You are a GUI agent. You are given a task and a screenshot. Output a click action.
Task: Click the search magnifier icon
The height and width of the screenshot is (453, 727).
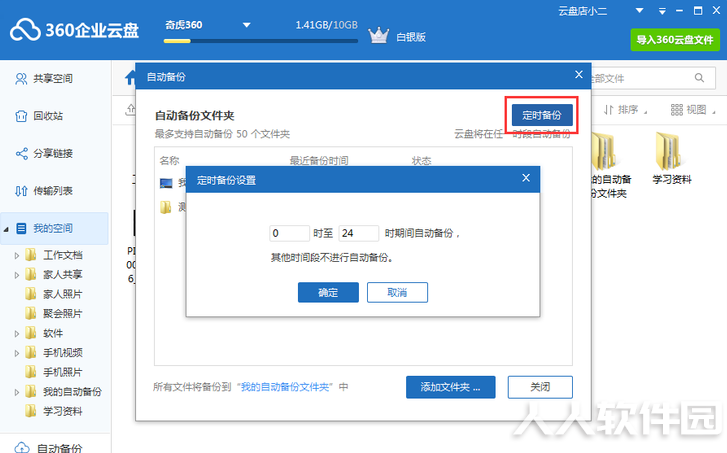tap(699, 78)
